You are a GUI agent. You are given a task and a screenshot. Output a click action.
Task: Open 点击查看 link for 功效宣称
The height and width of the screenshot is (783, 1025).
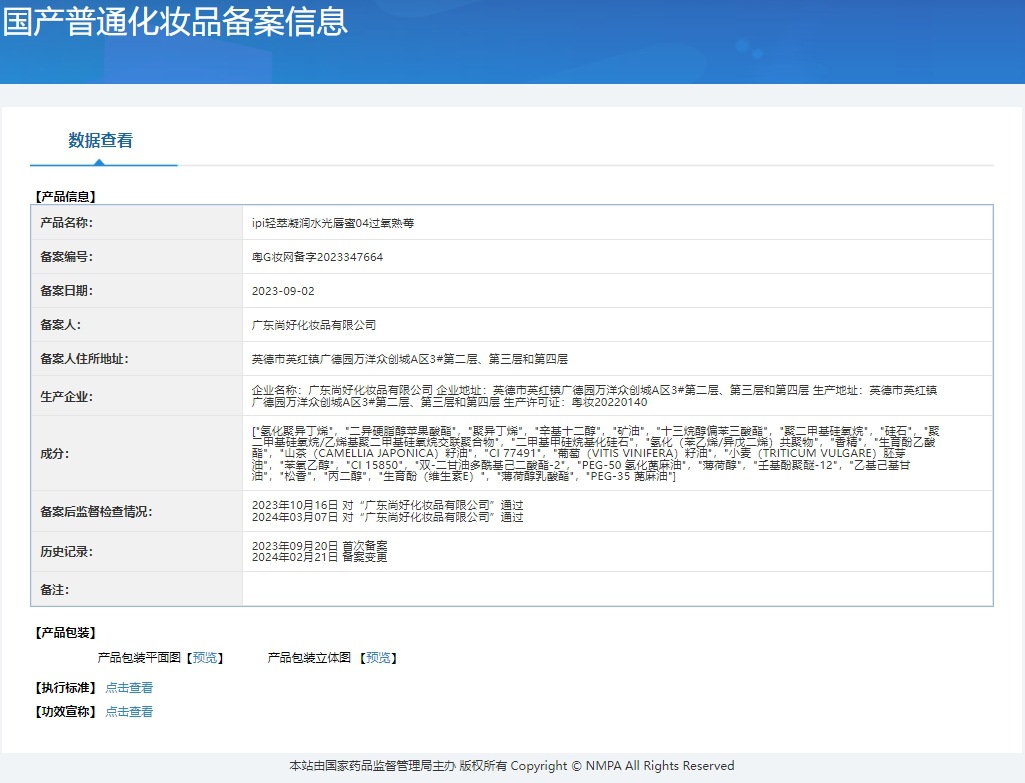pos(129,712)
